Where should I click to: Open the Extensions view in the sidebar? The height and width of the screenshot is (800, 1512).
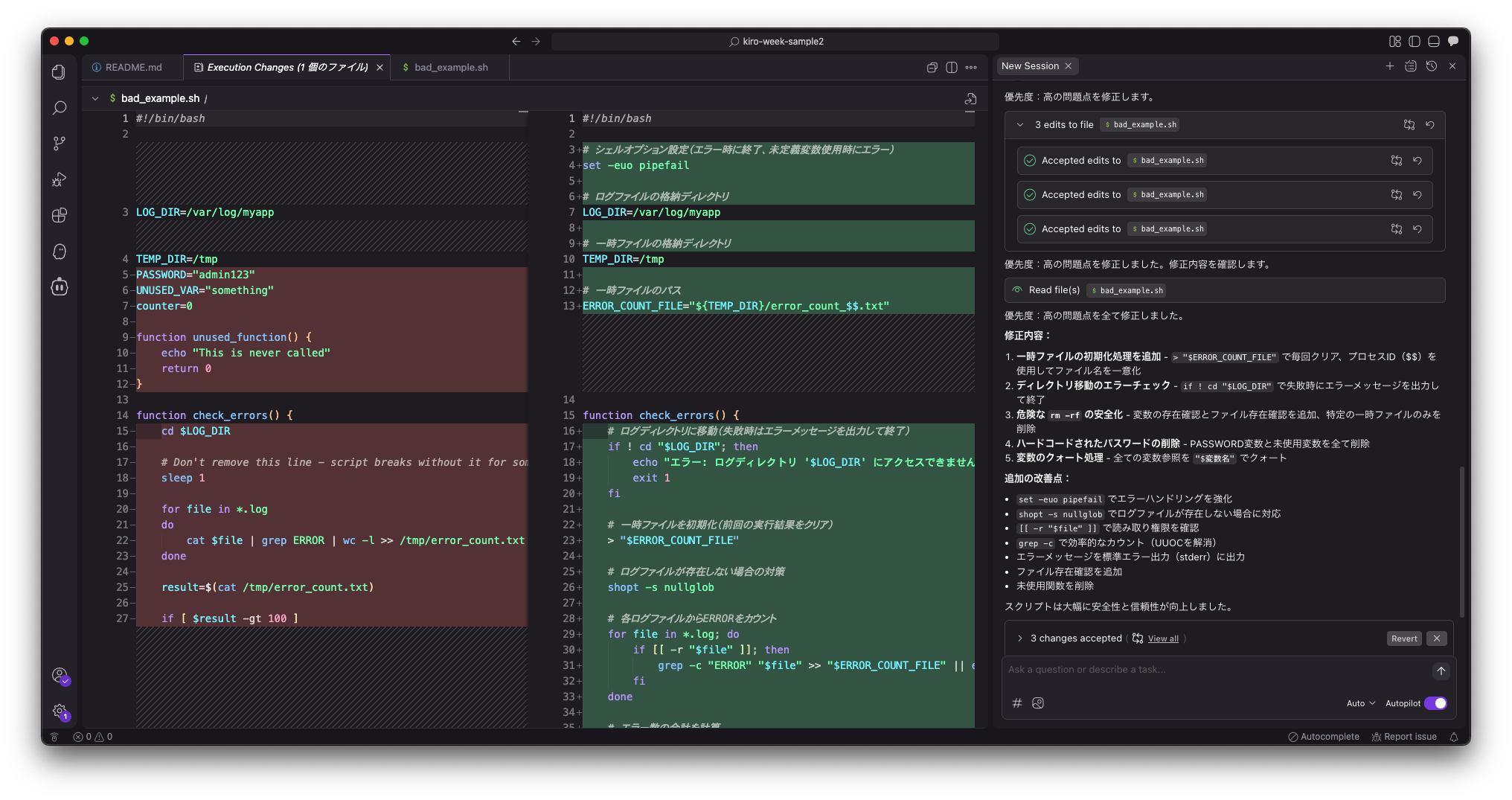[x=60, y=216]
